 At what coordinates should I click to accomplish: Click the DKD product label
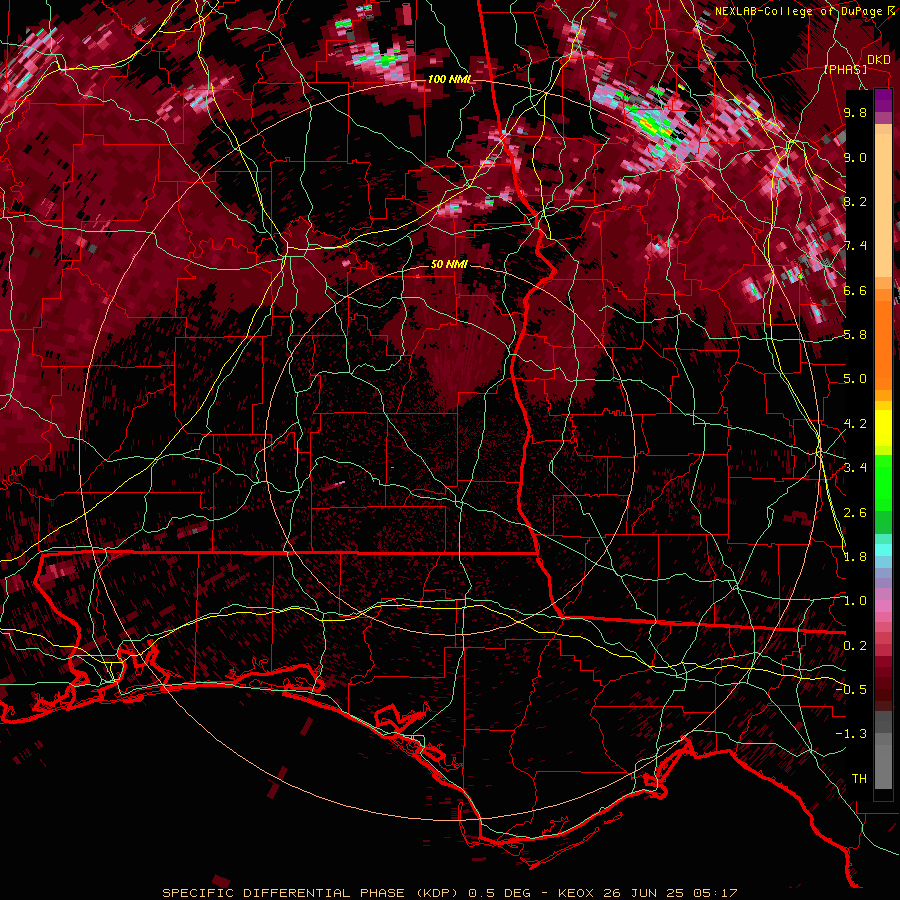[x=879, y=60]
